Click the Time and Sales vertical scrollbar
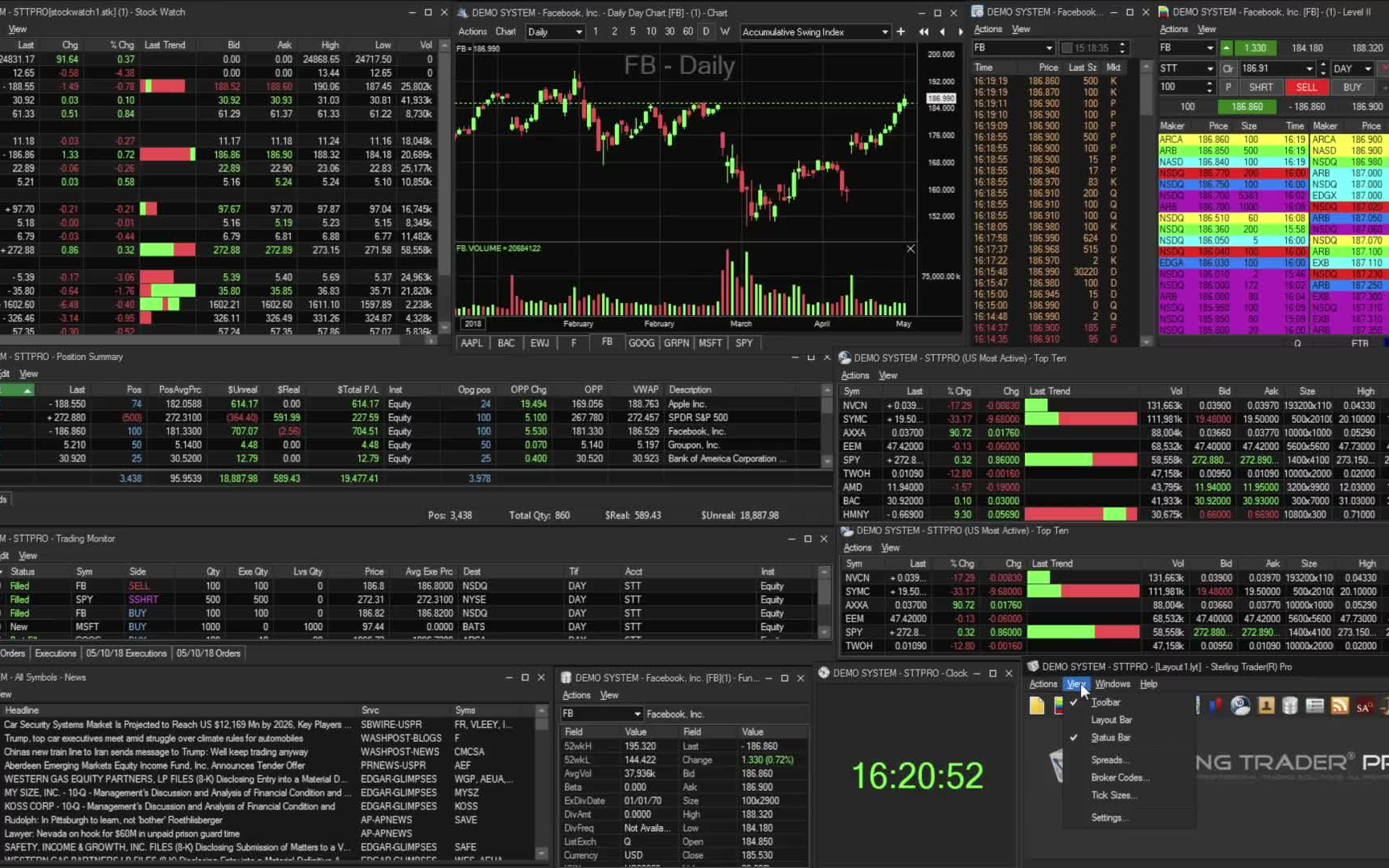 coord(1146,204)
